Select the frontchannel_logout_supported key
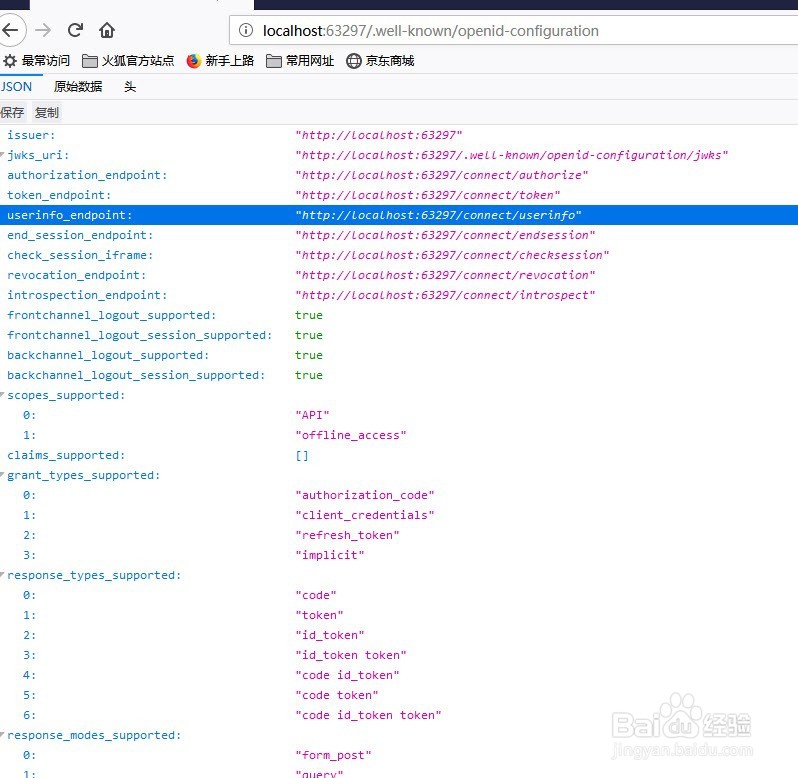Viewport: 798px width, 778px height. (111, 315)
